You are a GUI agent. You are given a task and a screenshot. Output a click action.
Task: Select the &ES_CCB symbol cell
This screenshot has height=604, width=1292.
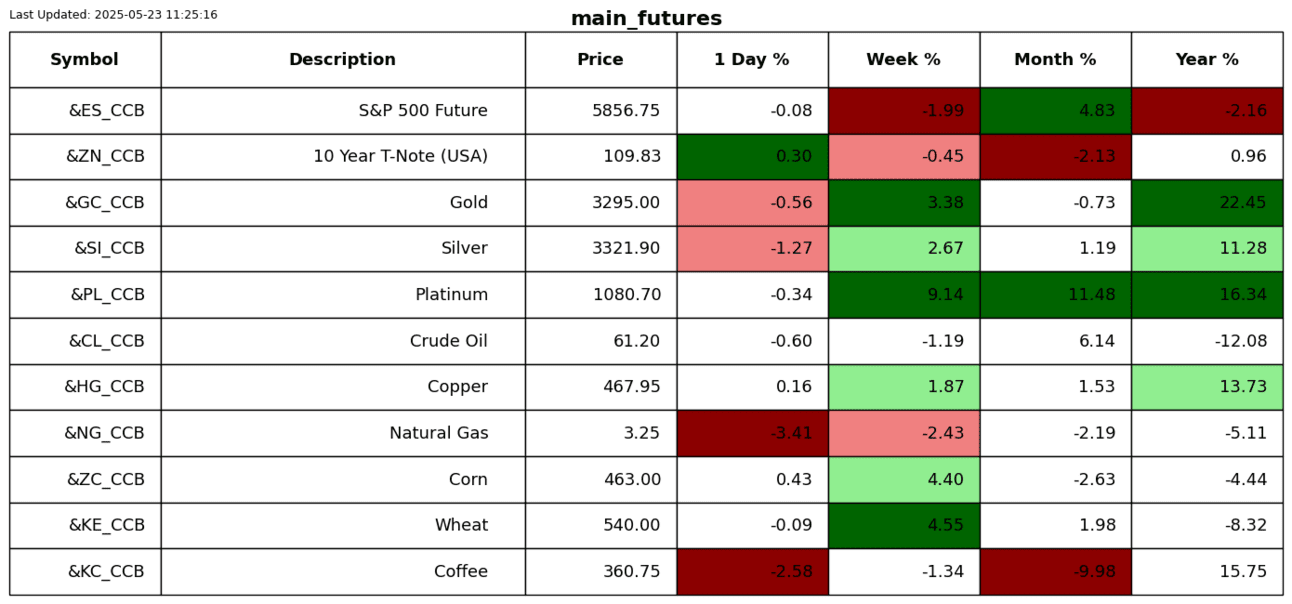click(106, 111)
